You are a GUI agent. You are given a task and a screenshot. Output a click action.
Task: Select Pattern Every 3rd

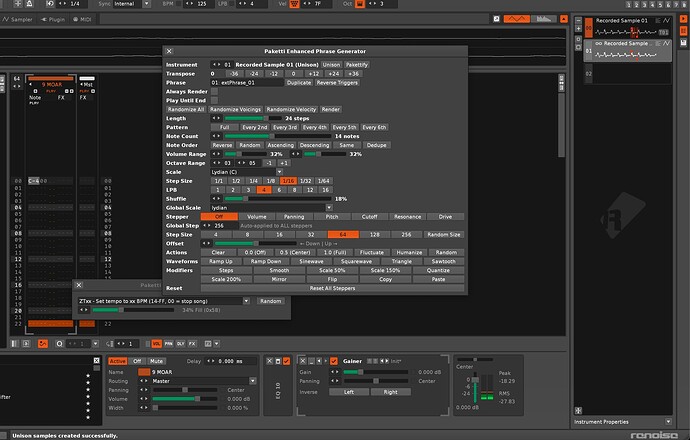point(285,127)
